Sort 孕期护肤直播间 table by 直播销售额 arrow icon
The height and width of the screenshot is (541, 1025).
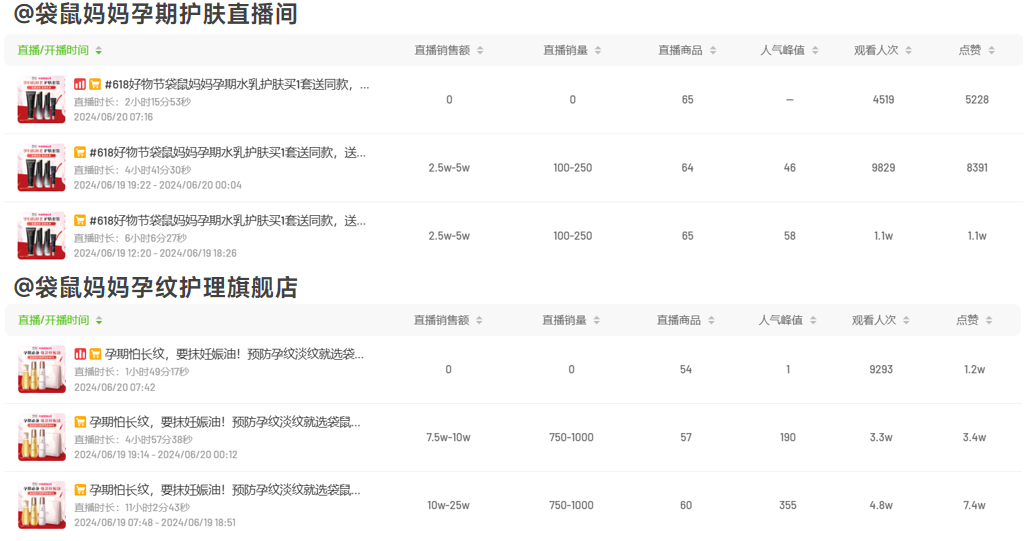click(x=480, y=50)
